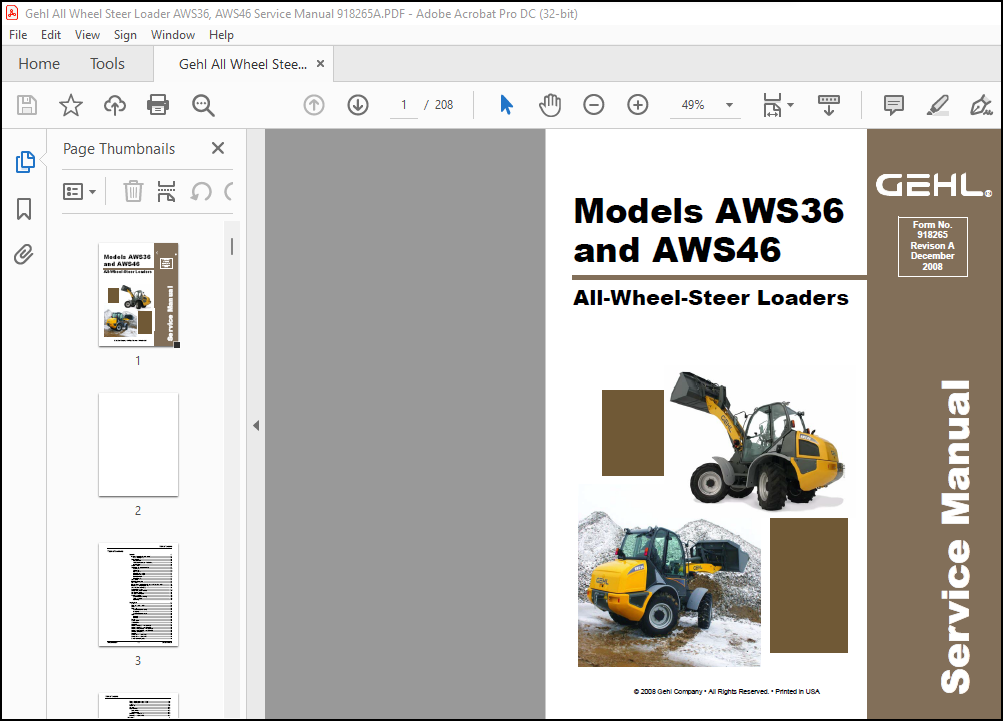The image size is (1003, 721).
Task: Open the Sign menu
Action: tap(125, 35)
